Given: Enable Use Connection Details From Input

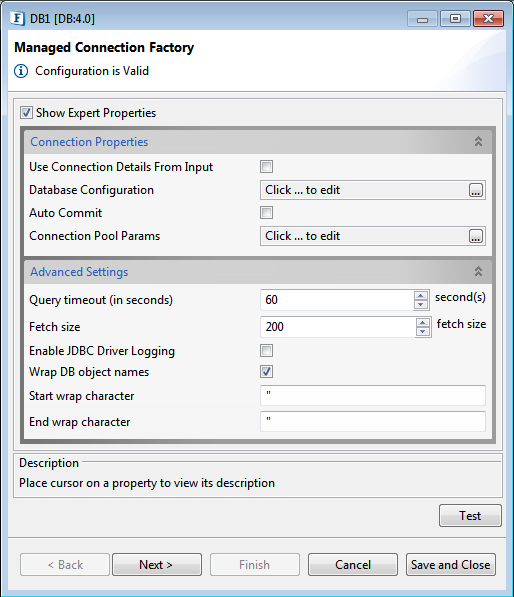Looking at the screenshot, I should click(x=267, y=166).
